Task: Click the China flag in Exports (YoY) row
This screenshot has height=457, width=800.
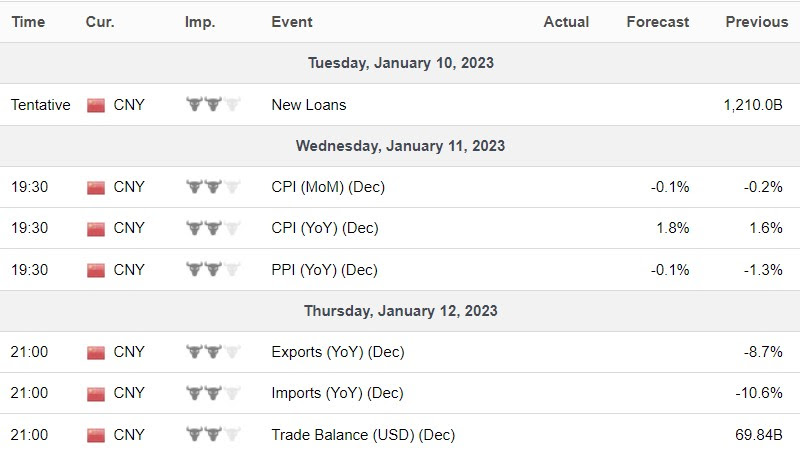Action: coord(96,352)
